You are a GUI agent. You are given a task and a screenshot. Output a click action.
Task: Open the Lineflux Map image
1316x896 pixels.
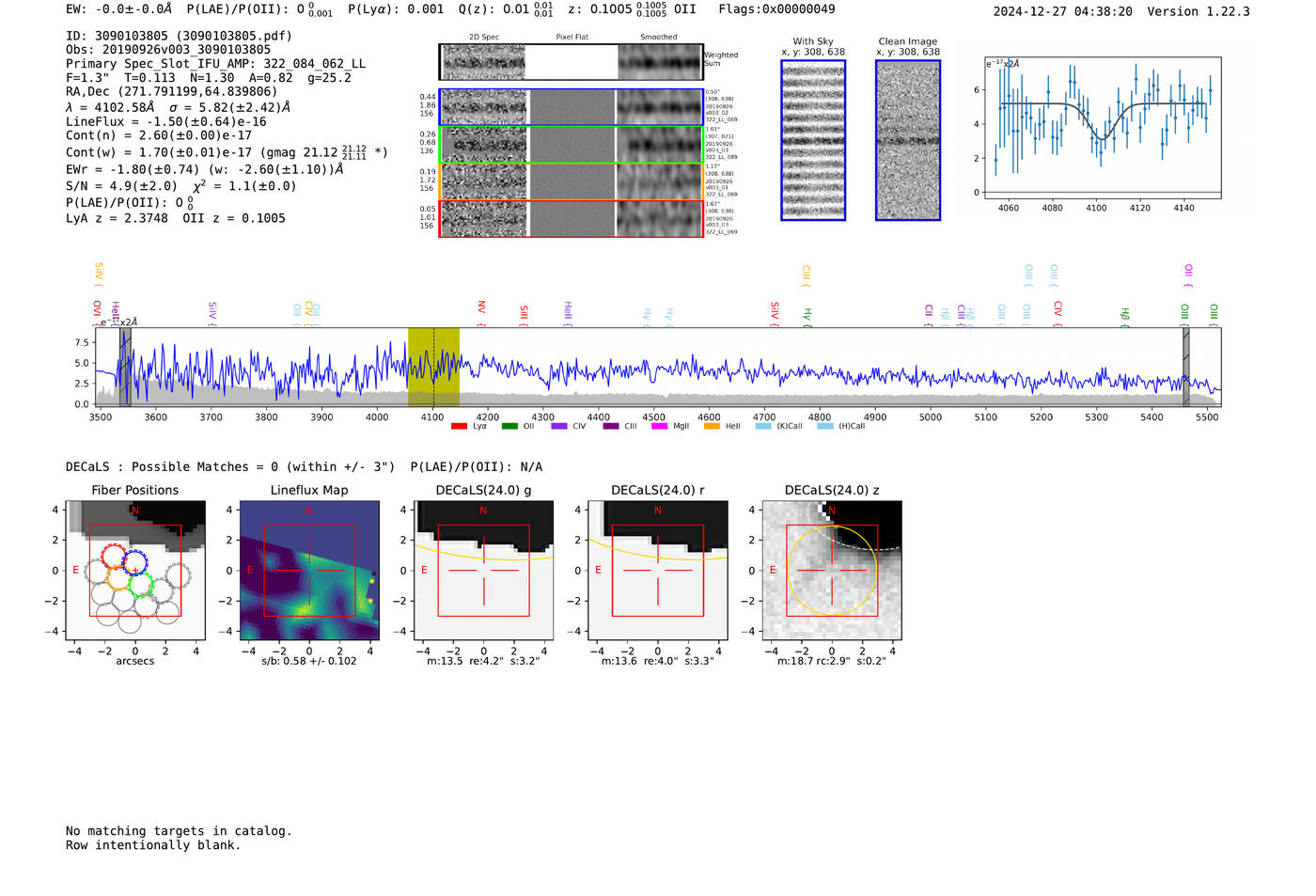coord(309,570)
